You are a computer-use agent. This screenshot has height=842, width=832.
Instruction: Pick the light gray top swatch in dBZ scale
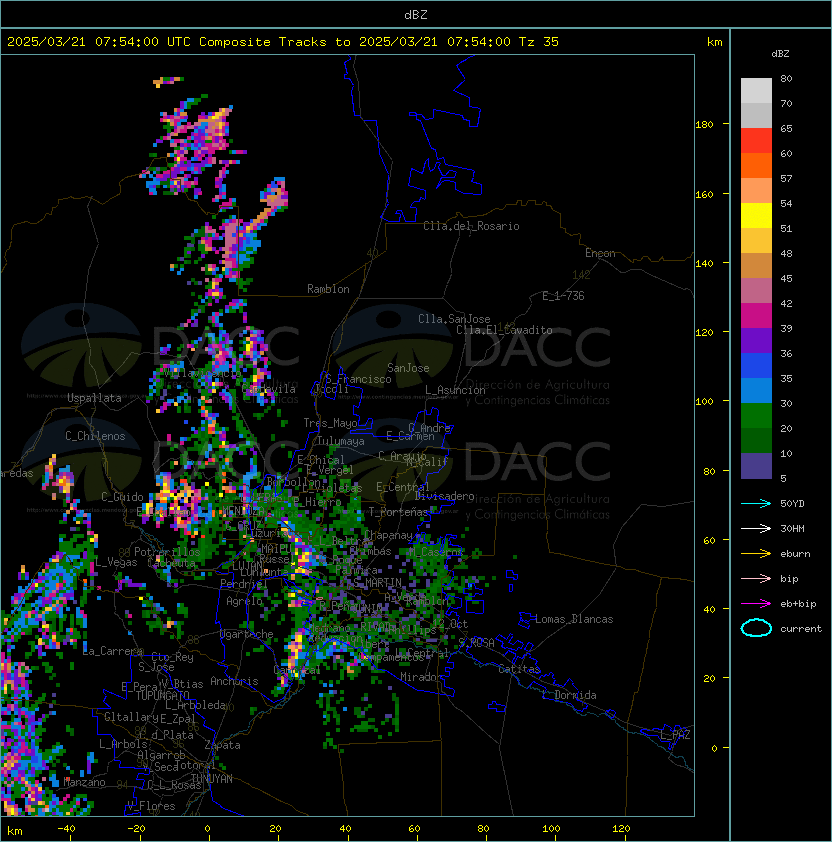pyautogui.click(x=756, y=91)
